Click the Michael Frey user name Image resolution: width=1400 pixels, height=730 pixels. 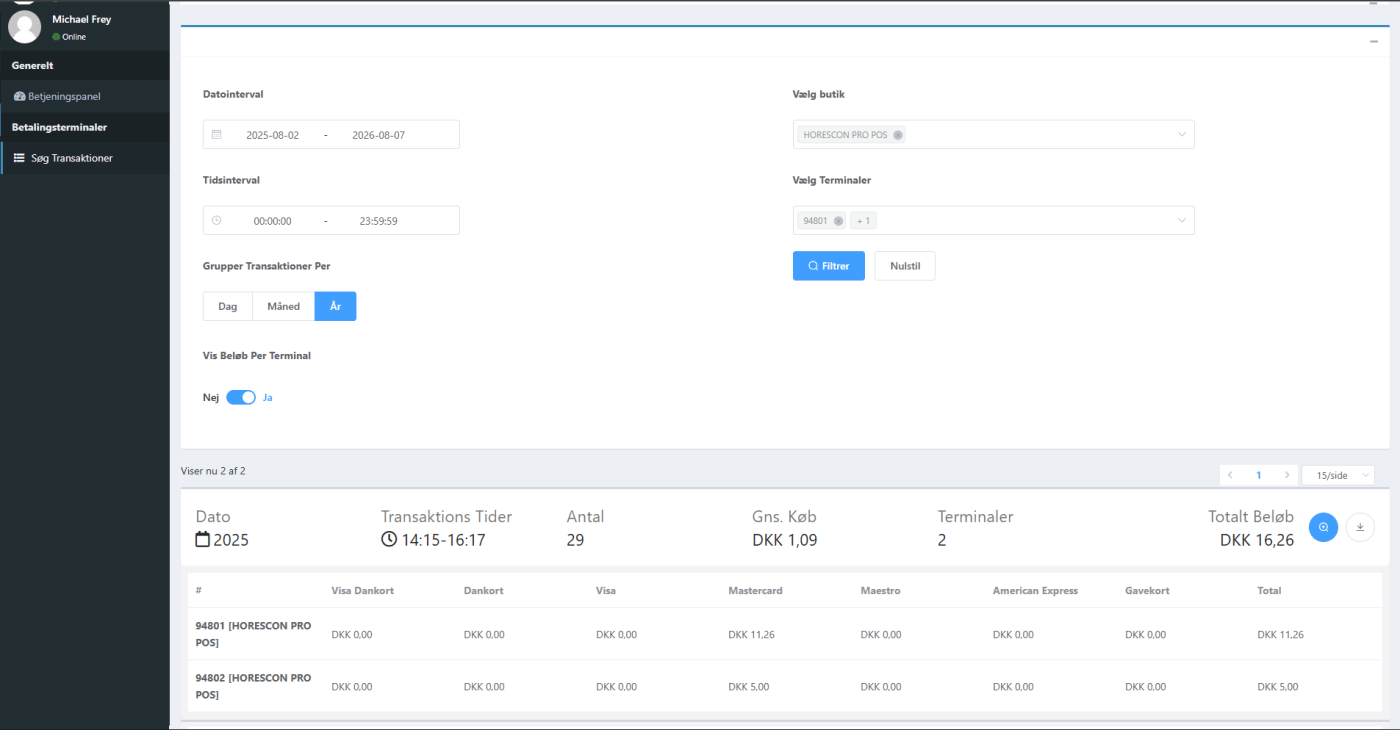pos(82,19)
